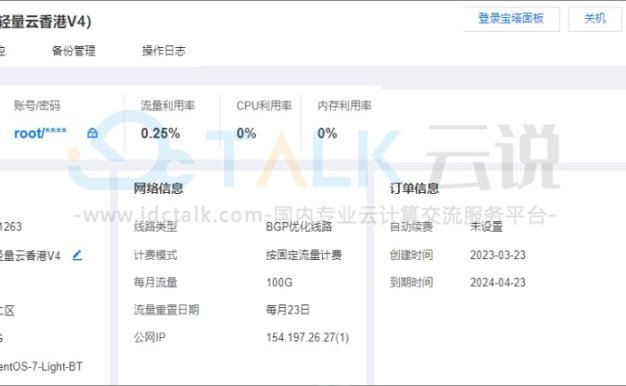This screenshot has width=626, height=386.
Task: Click the 到期时间 label
Action: point(412,283)
